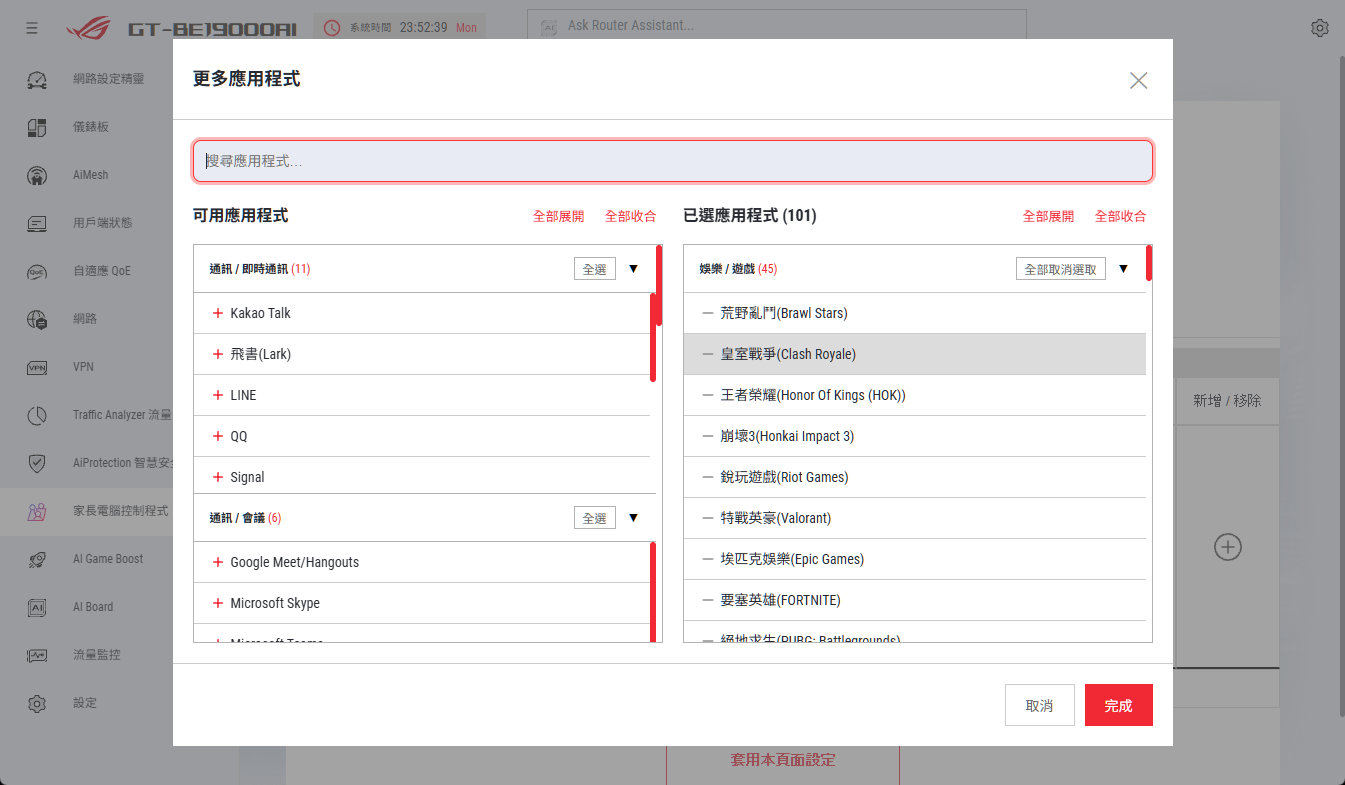Add Microsoft Skype via plus icon
The width and height of the screenshot is (1345, 785).
[x=218, y=603]
